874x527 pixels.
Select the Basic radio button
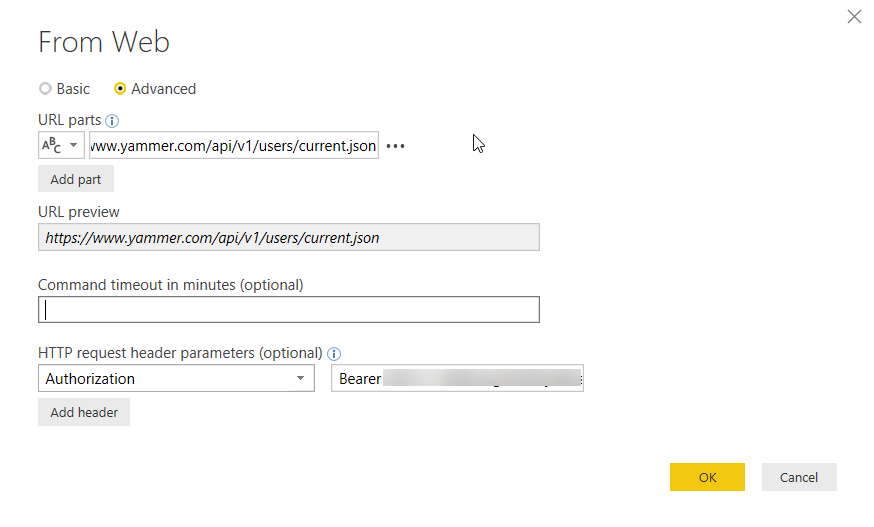tap(45, 89)
